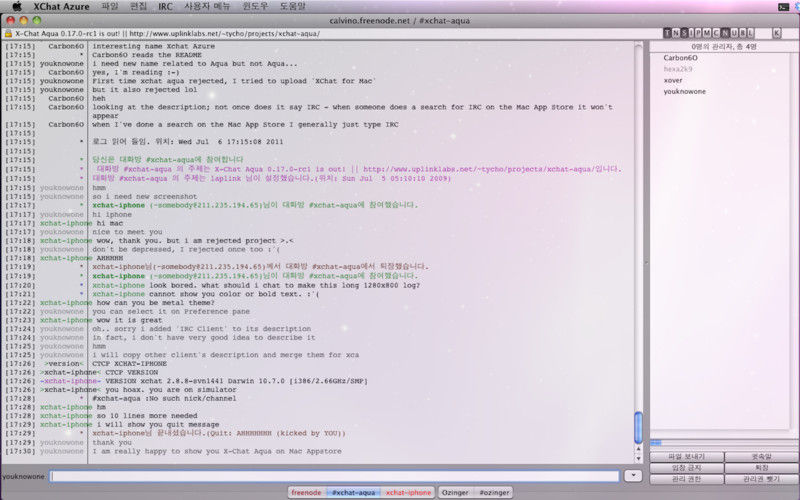Open the 파일 menu
Viewport: 800px width, 500px height.
(110, 7)
